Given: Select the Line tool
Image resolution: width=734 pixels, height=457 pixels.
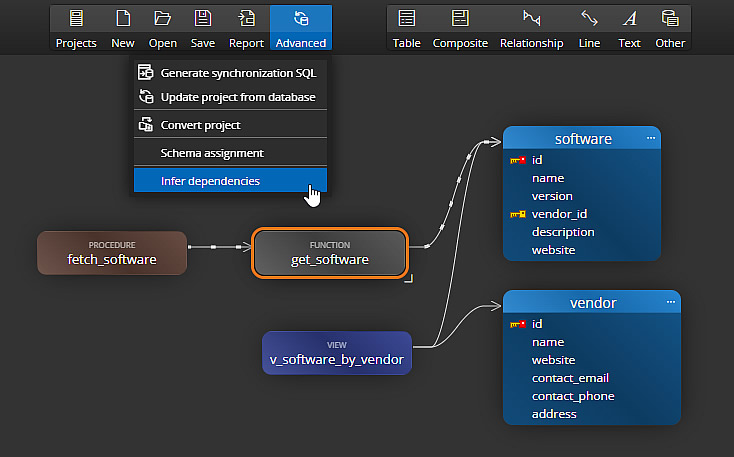Looking at the screenshot, I should (x=589, y=28).
